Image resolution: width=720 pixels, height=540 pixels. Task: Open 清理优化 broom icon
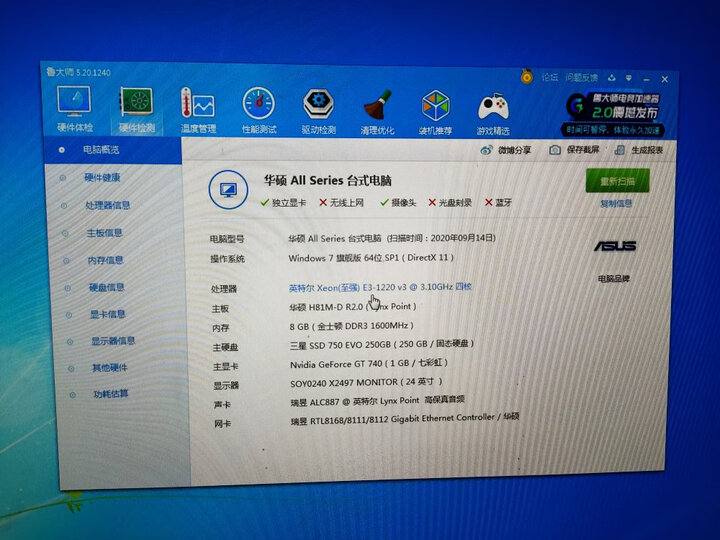coord(377,112)
